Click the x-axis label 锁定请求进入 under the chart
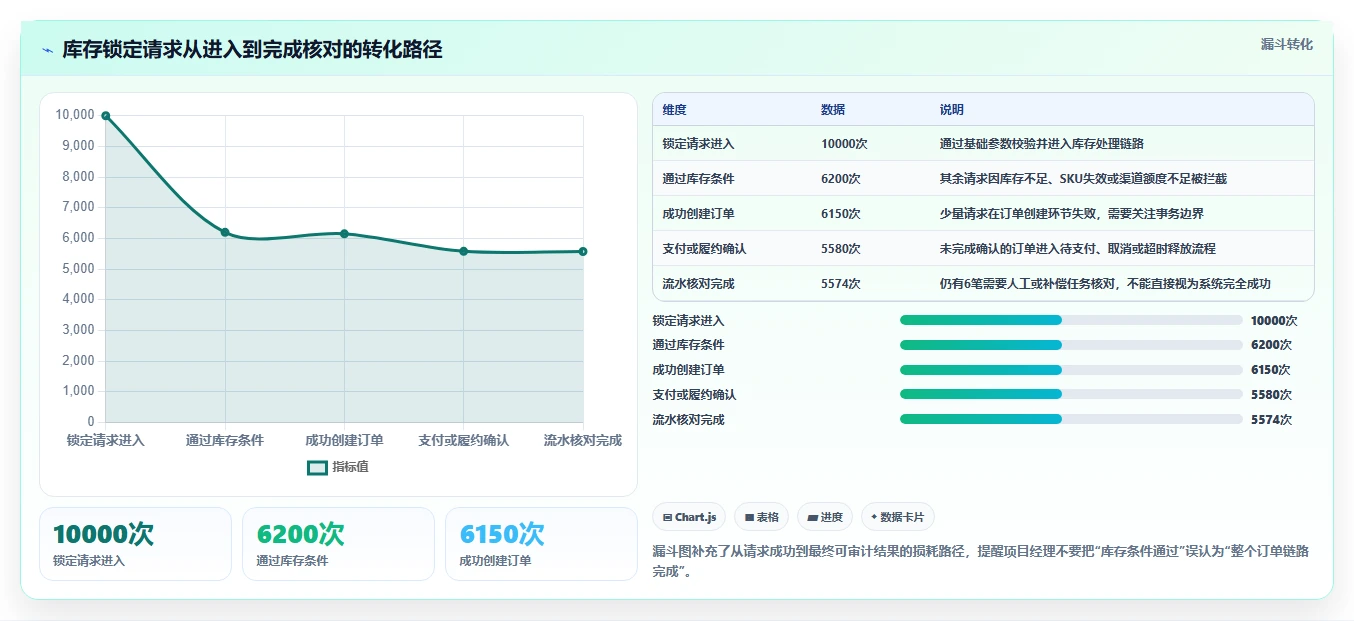1354x621 pixels. (106, 440)
